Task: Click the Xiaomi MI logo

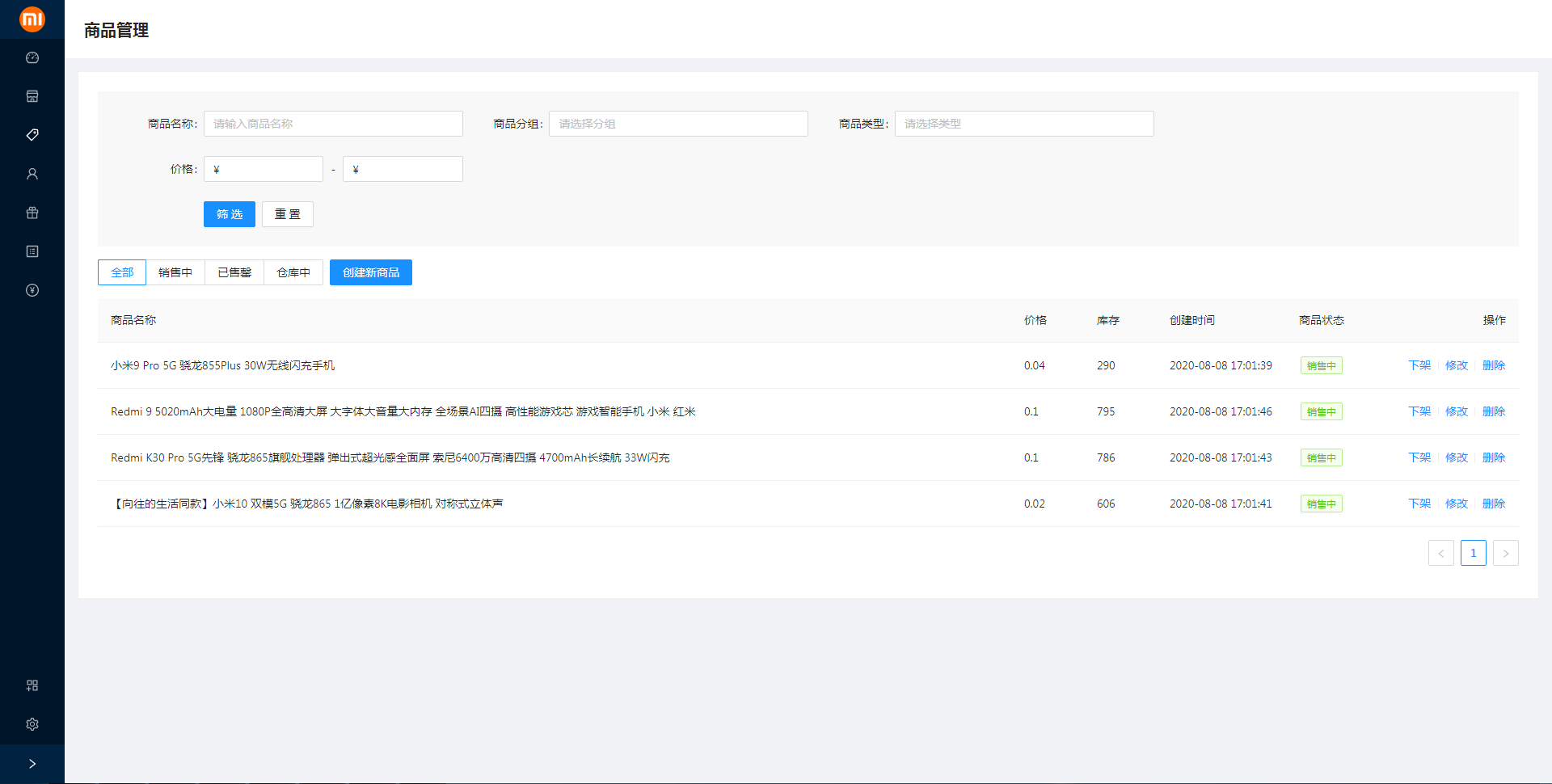Action: 32,19
